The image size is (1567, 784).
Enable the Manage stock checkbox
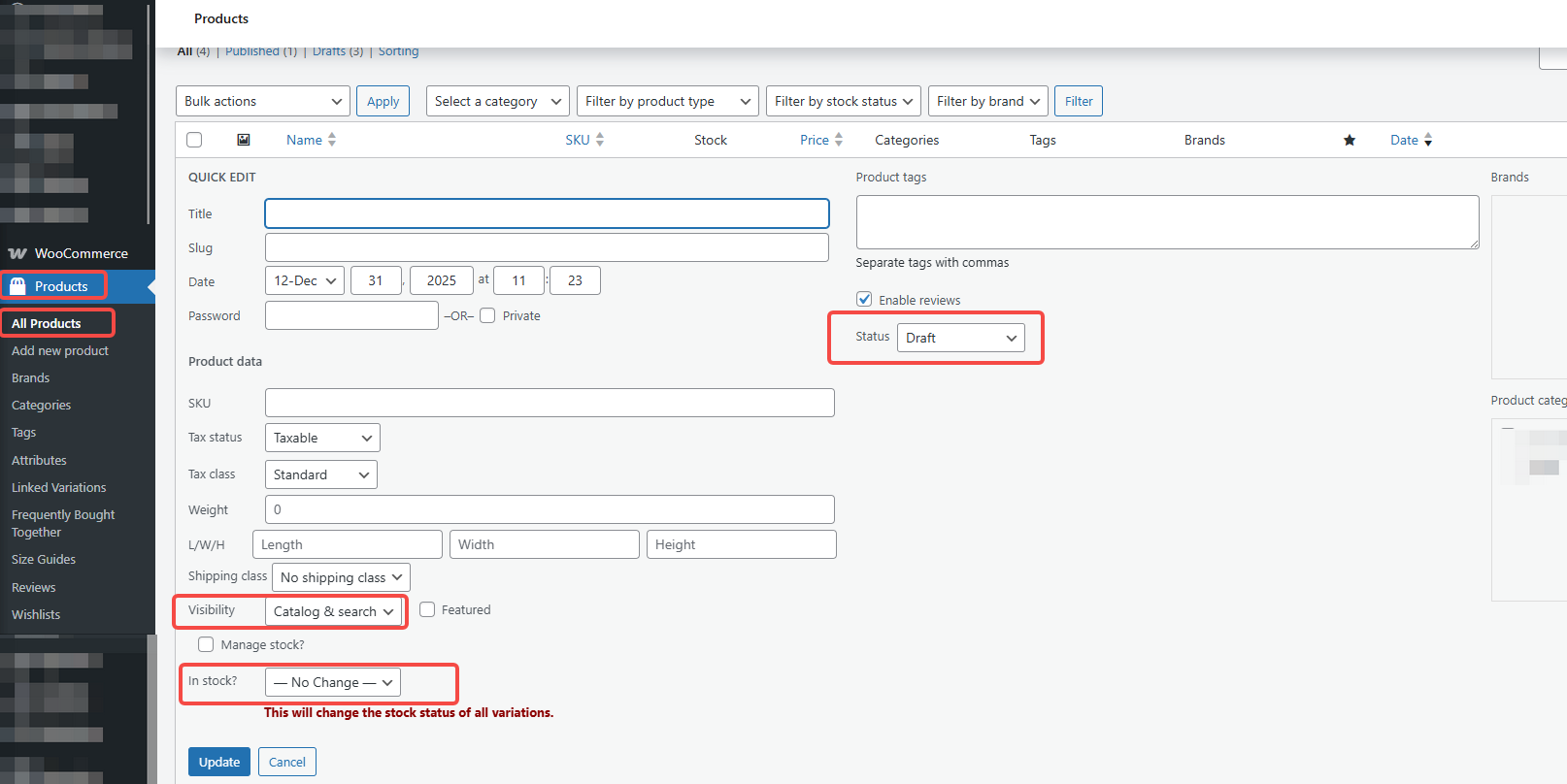[206, 644]
